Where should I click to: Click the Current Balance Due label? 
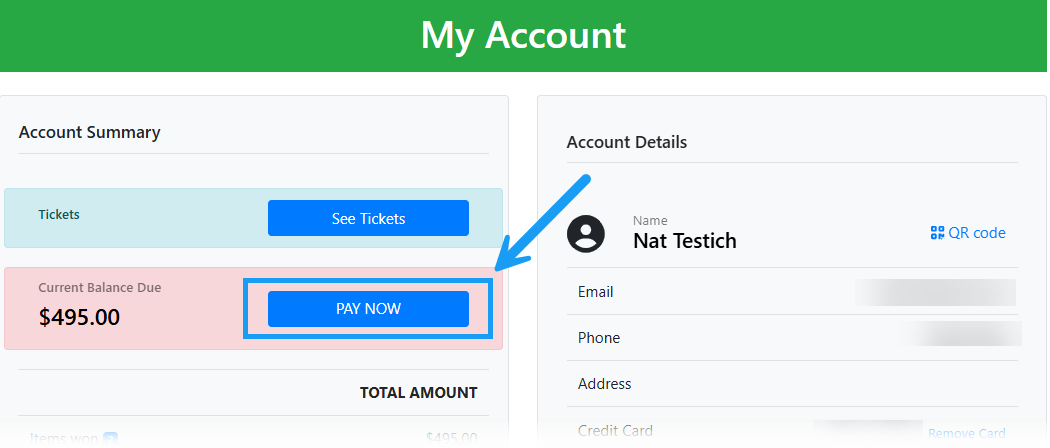click(x=99, y=288)
